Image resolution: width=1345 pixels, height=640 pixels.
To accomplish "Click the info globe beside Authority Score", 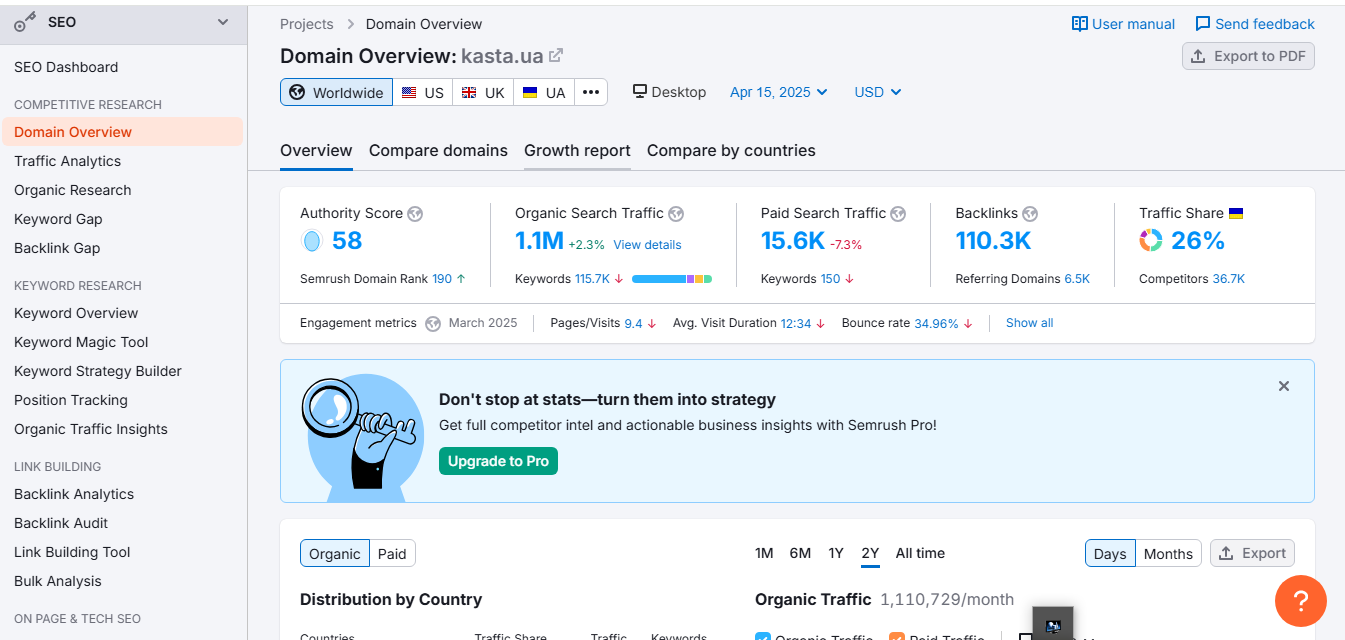I will [x=415, y=213].
